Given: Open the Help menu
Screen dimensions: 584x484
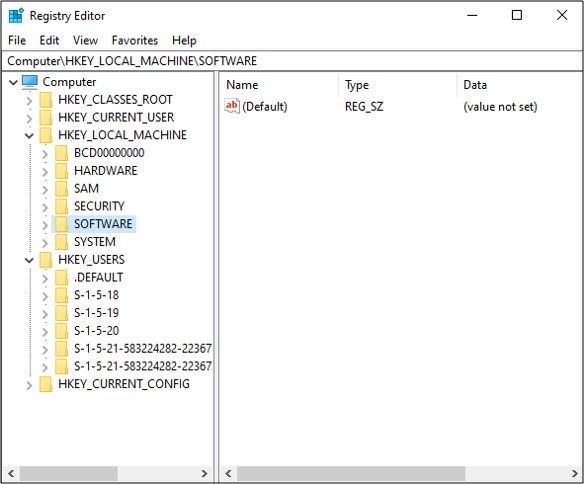Looking at the screenshot, I should pyautogui.click(x=184, y=40).
